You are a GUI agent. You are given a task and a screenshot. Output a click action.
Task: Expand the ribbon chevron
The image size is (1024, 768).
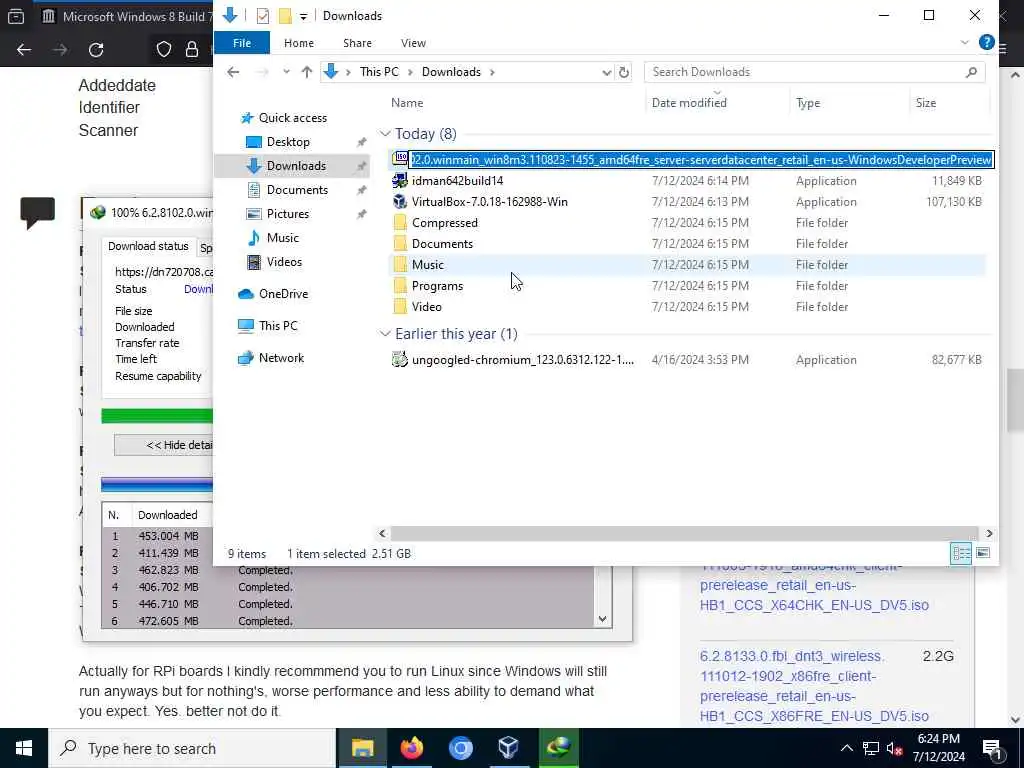pyautogui.click(x=965, y=42)
